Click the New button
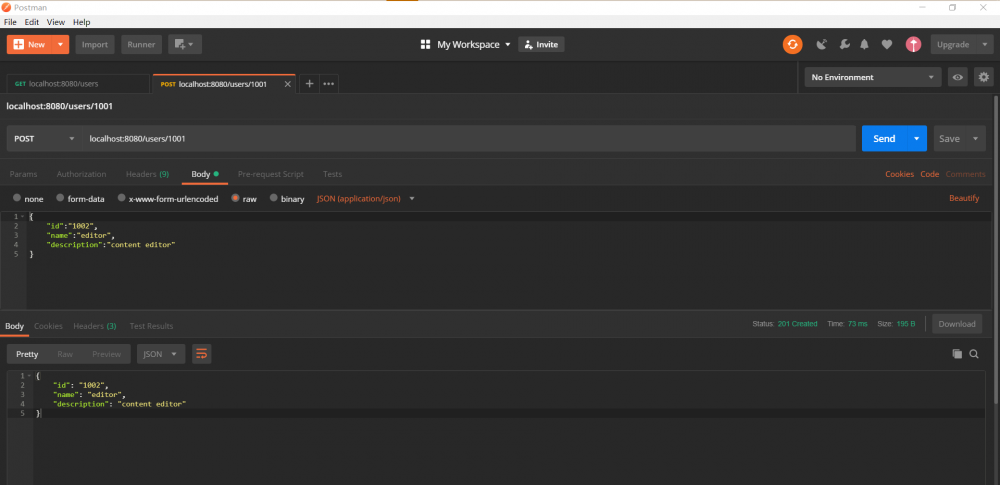This screenshot has height=485, width=1000. tap(29, 45)
